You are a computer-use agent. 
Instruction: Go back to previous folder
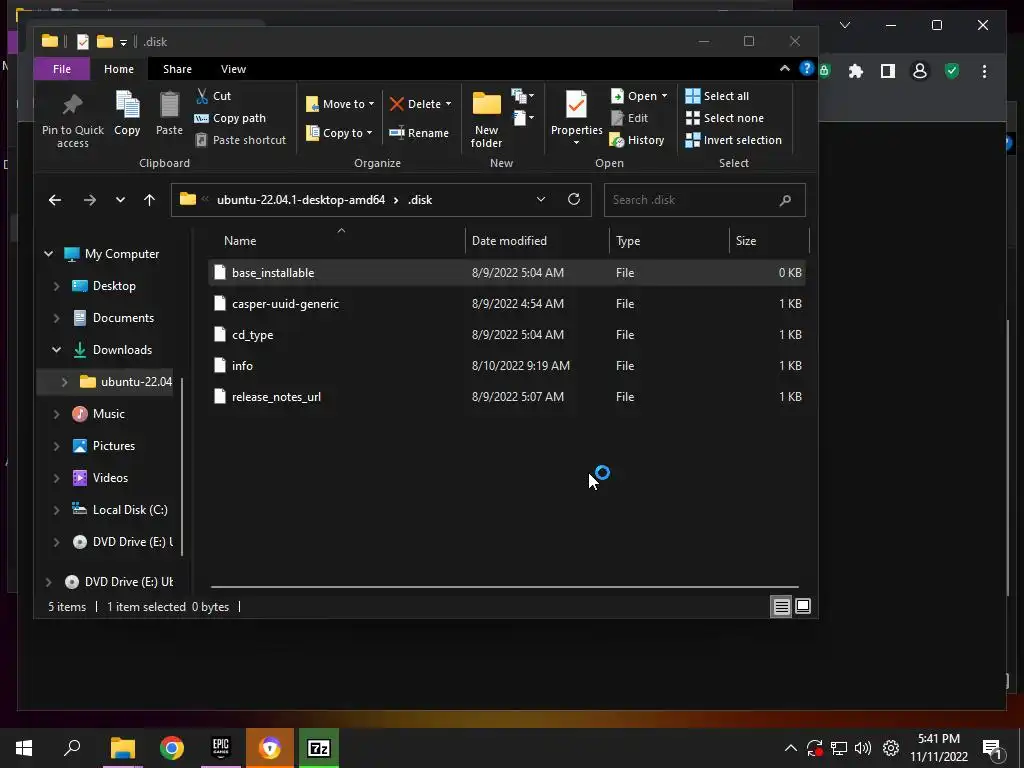55,200
